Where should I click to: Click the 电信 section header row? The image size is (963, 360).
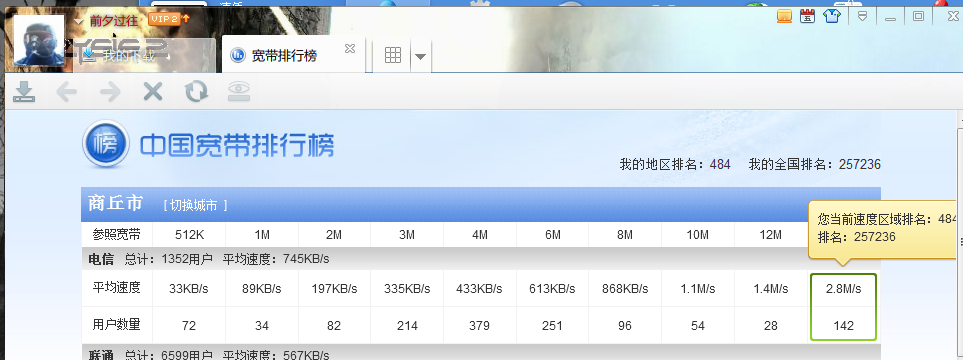pos(481,259)
